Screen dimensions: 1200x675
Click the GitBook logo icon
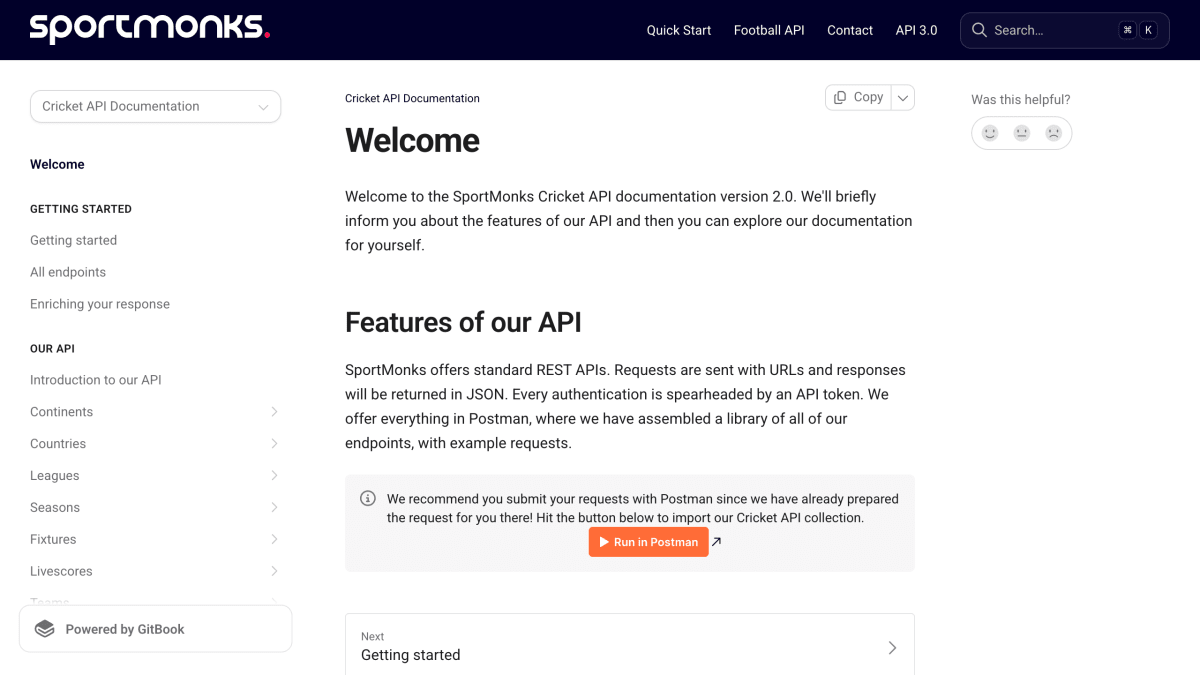pos(44,629)
